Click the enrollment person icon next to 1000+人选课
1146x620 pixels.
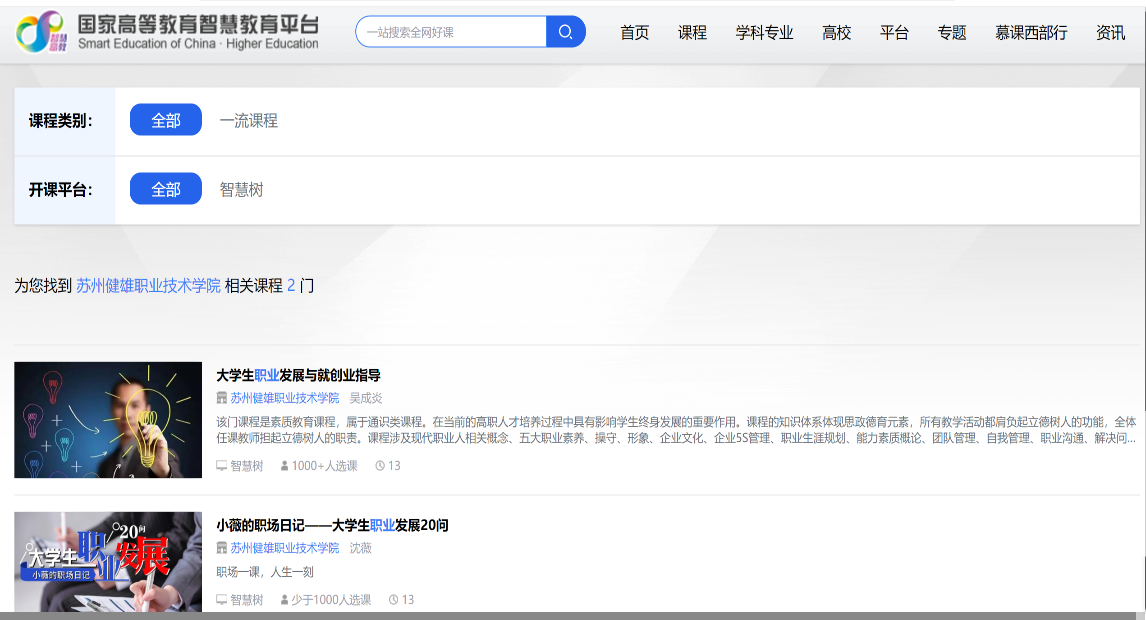pos(285,466)
